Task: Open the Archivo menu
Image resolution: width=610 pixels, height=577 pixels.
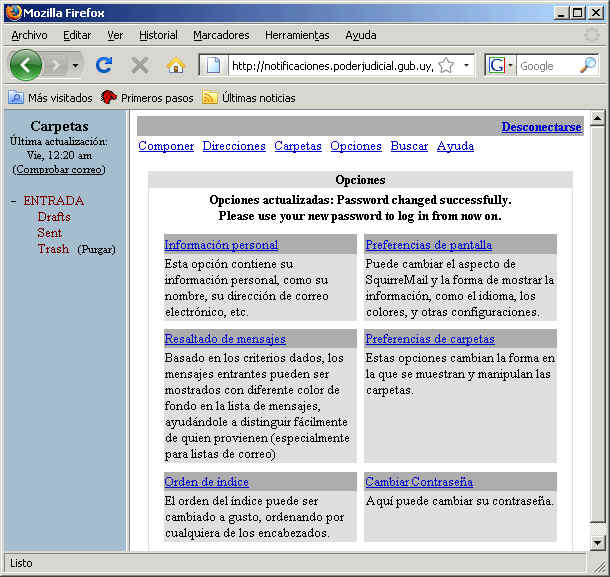Action: click(30, 35)
